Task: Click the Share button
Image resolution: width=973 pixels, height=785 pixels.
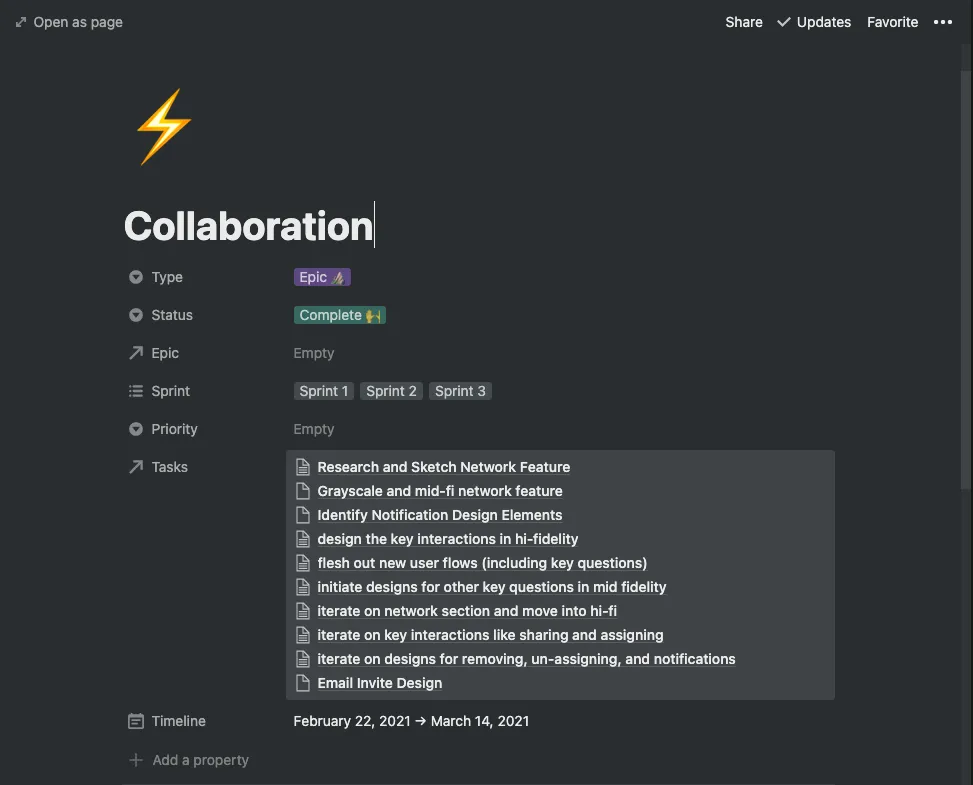Action: pyautogui.click(x=744, y=22)
